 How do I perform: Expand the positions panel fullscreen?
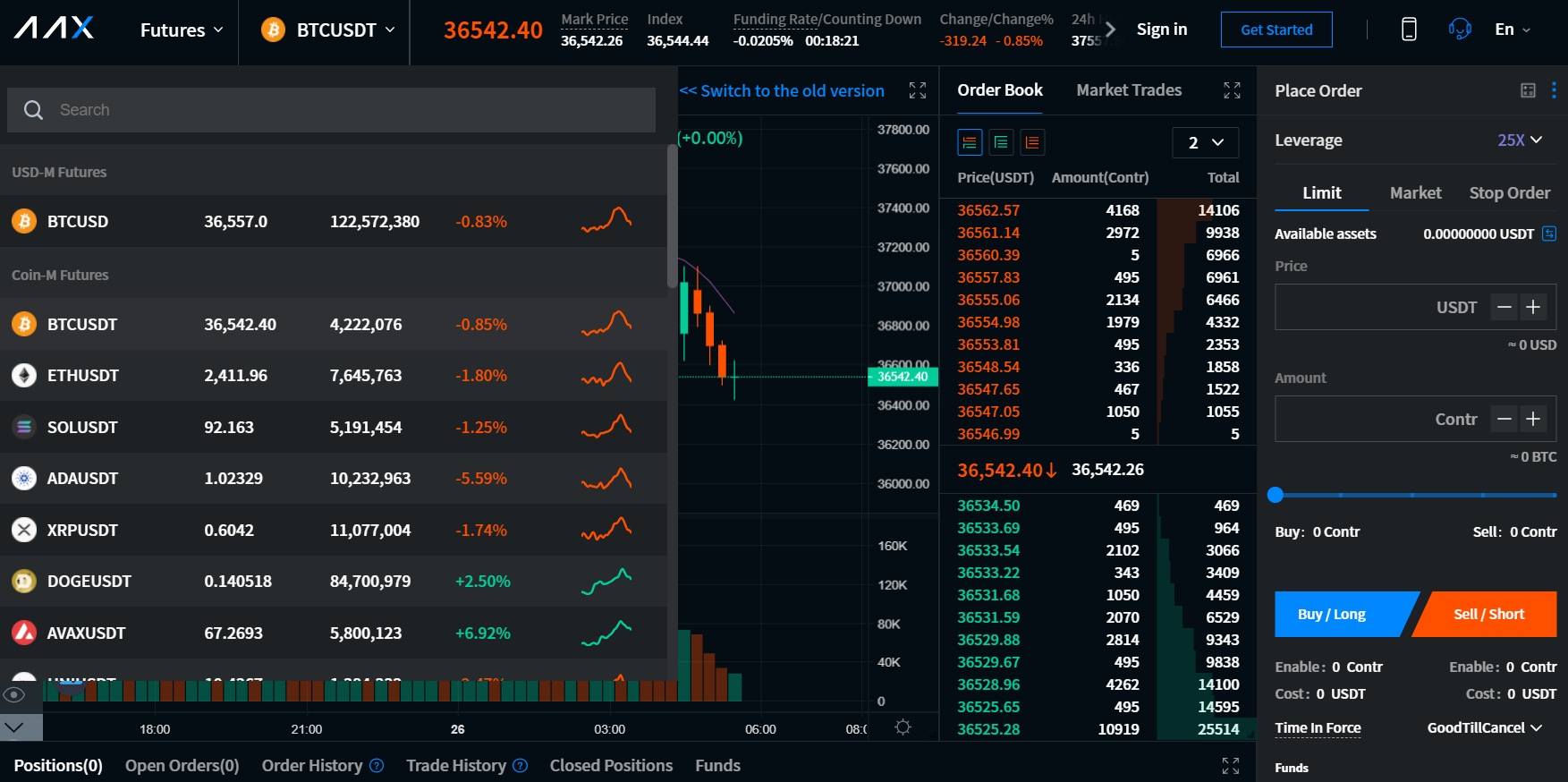(x=1231, y=766)
